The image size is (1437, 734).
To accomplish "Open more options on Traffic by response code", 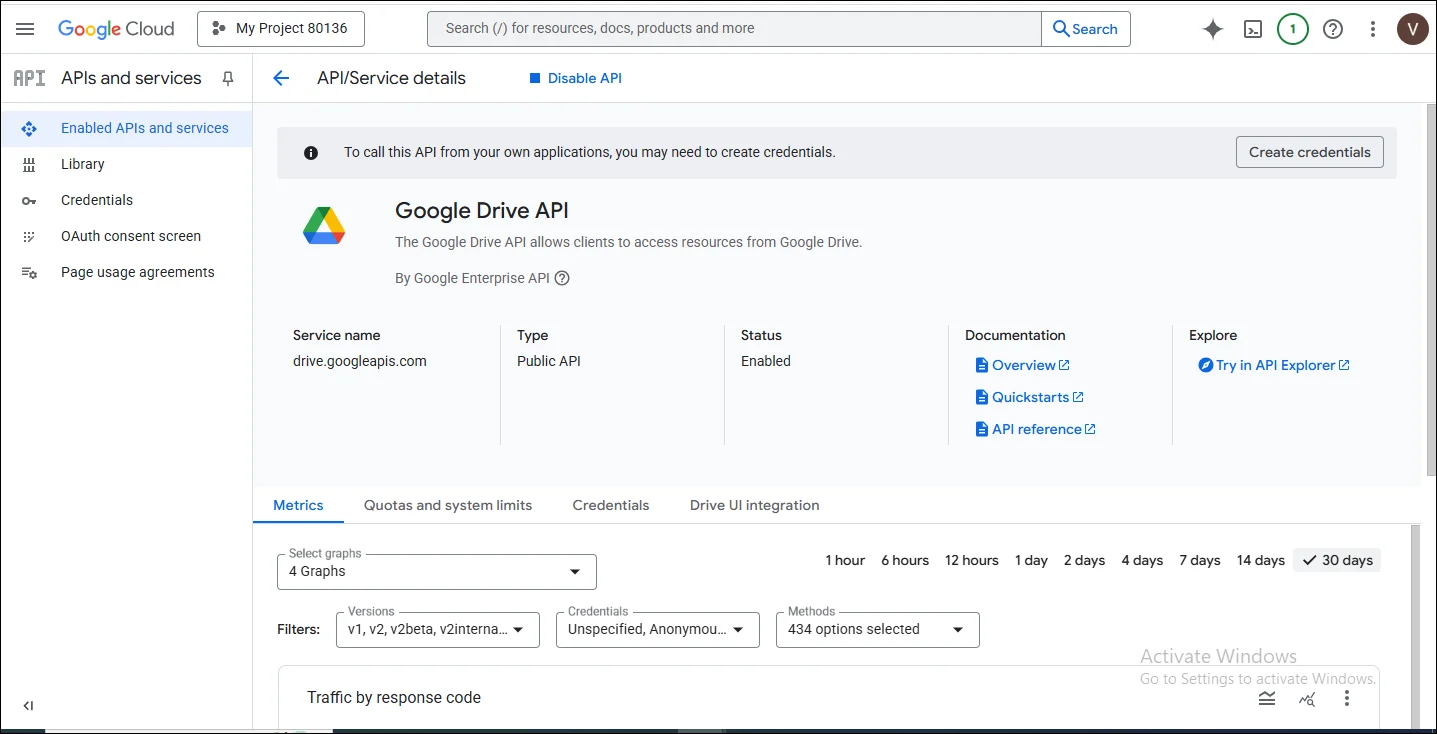I will point(1347,698).
